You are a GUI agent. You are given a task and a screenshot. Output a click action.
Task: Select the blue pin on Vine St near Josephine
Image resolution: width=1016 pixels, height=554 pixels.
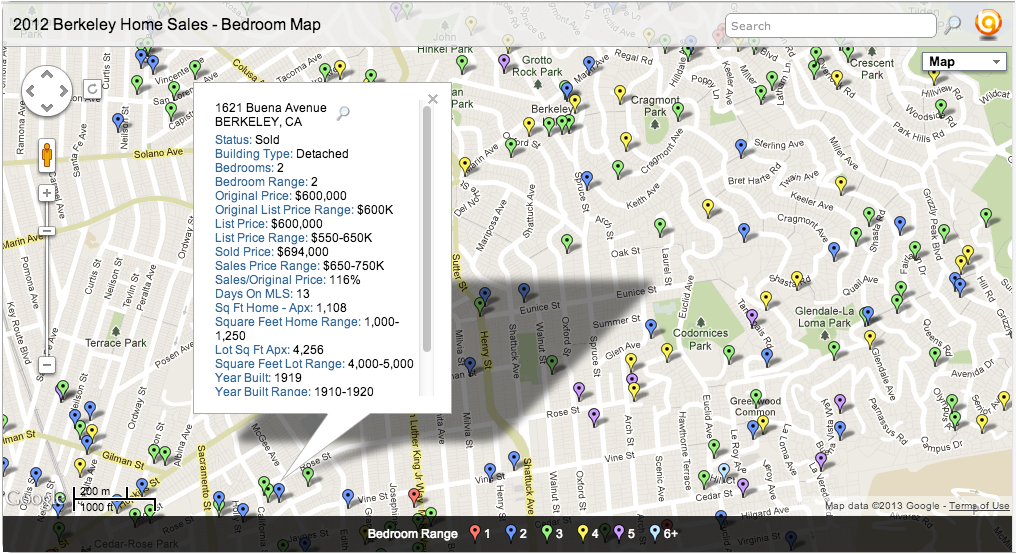[348, 498]
